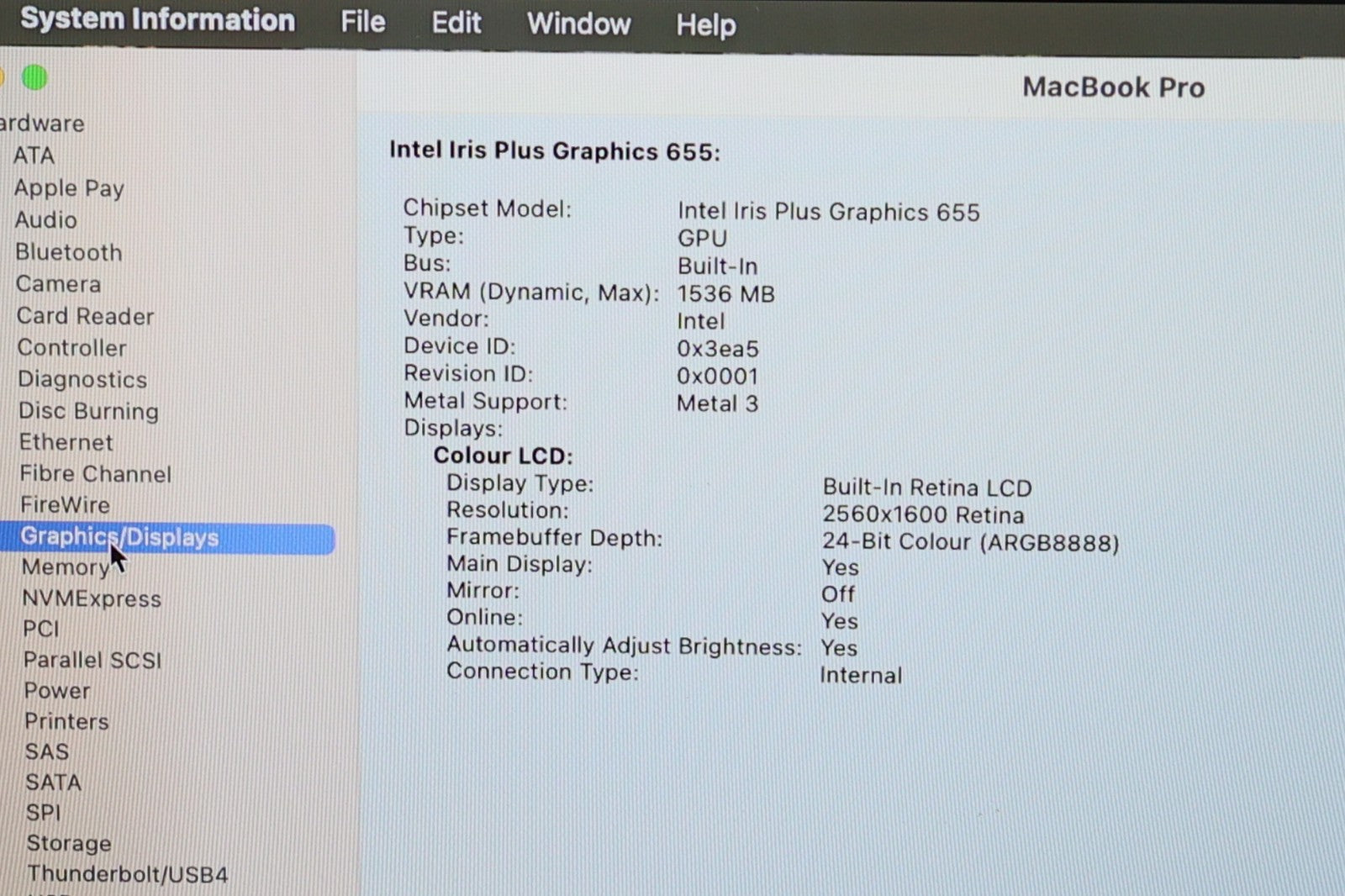Open the Window menu
1345x896 pixels.
pyautogui.click(x=578, y=24)
